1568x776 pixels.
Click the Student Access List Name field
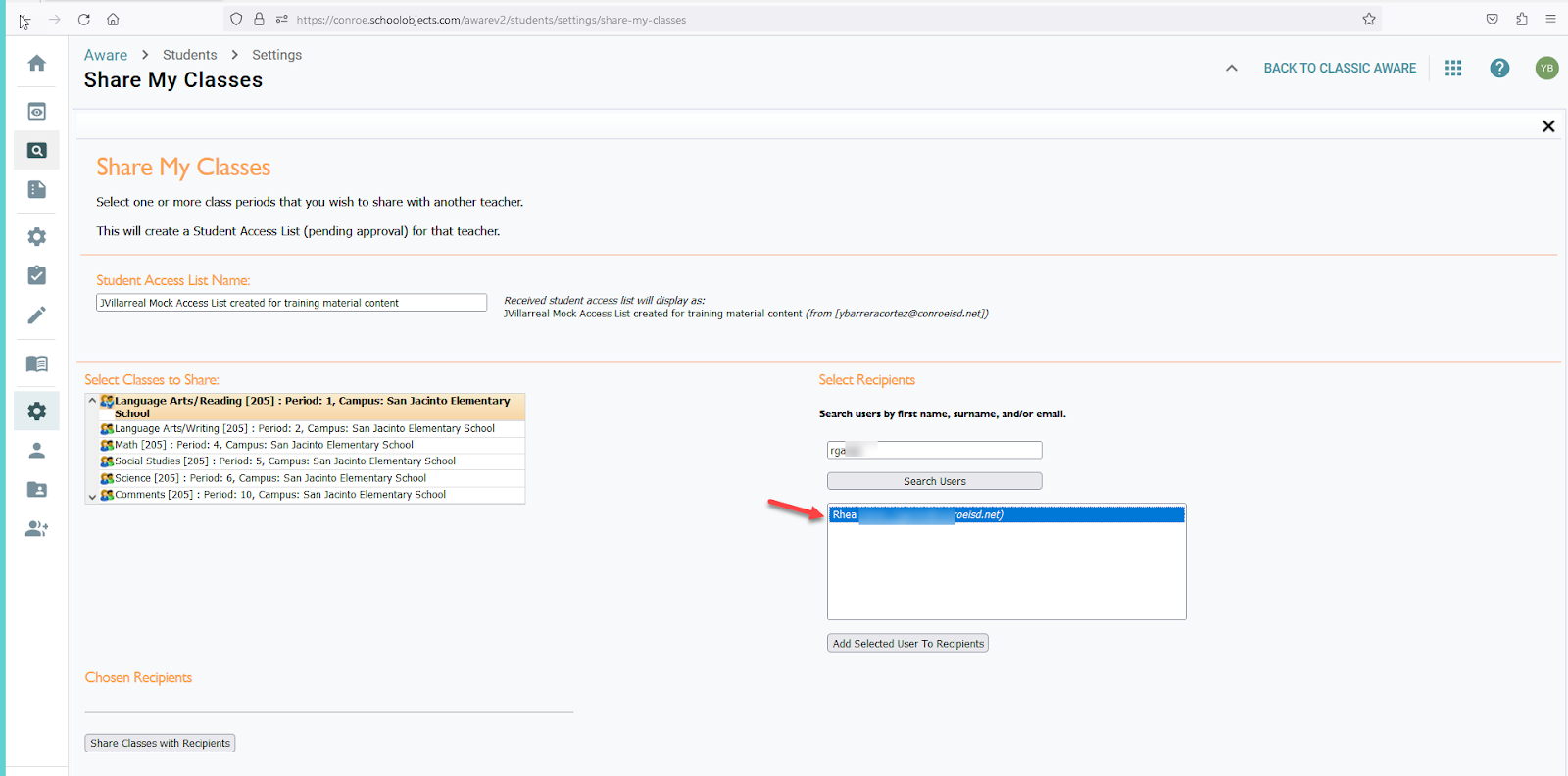[x=291, y=303]
